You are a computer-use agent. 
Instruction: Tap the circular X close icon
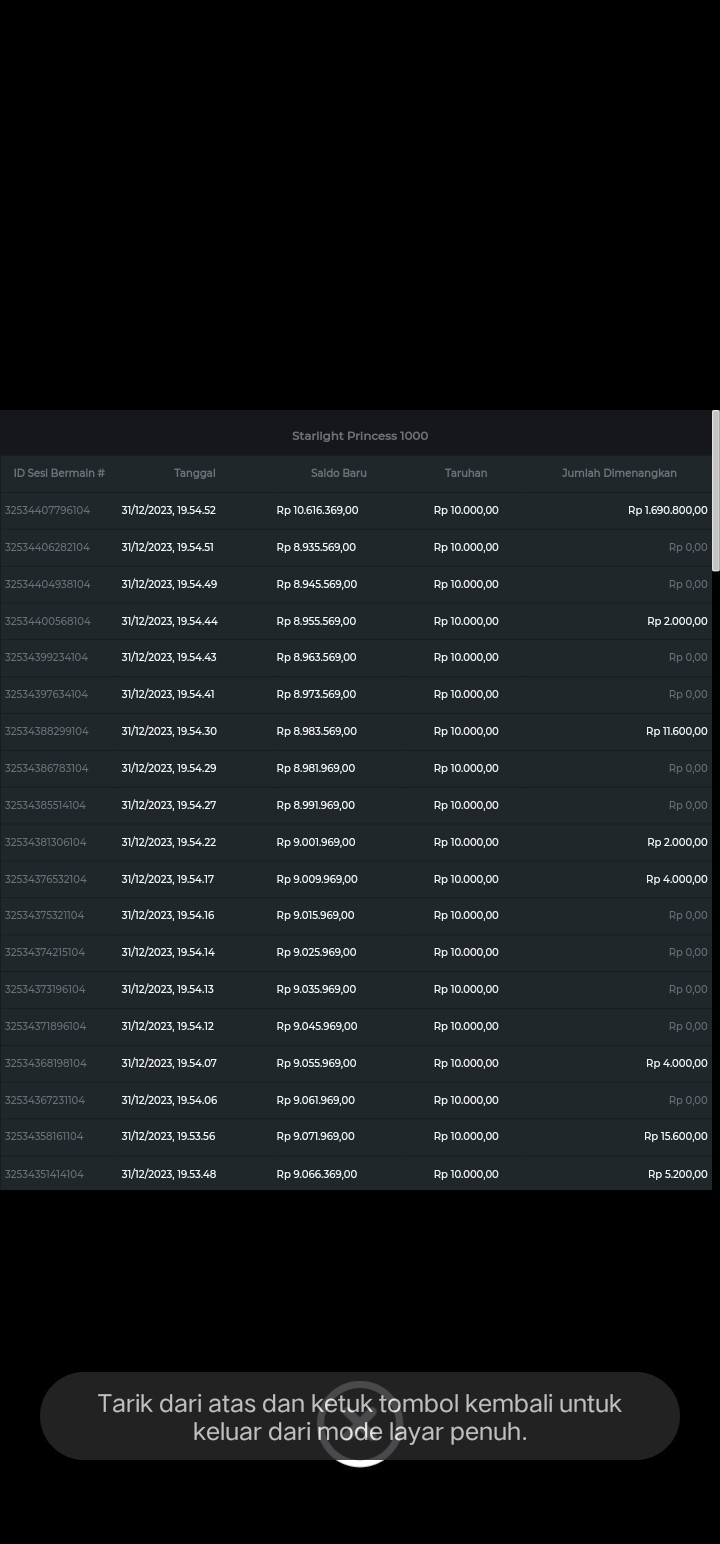[x=359, y=1422]
